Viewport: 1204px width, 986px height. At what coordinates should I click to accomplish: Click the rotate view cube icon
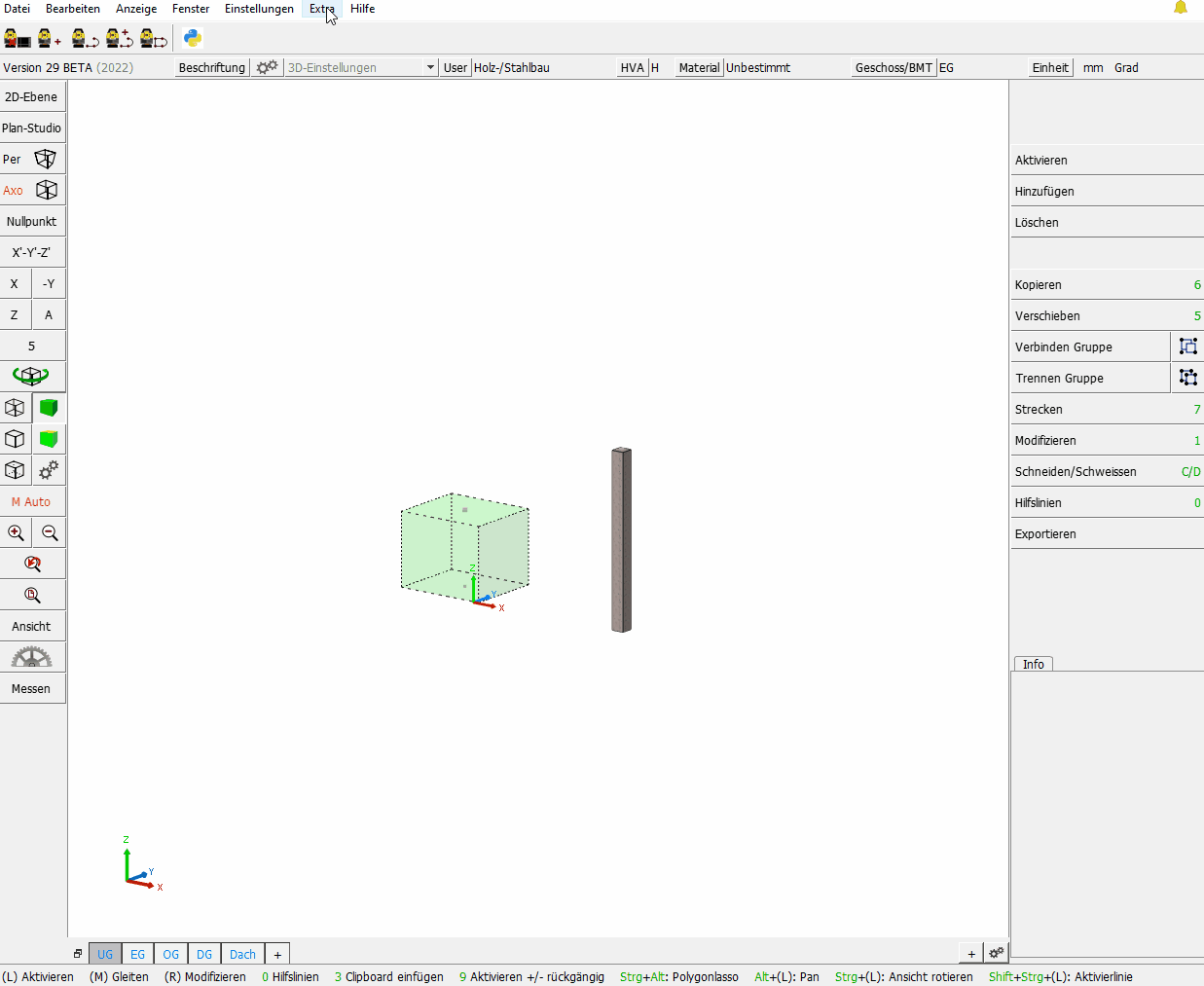click(x=31, y=376)
